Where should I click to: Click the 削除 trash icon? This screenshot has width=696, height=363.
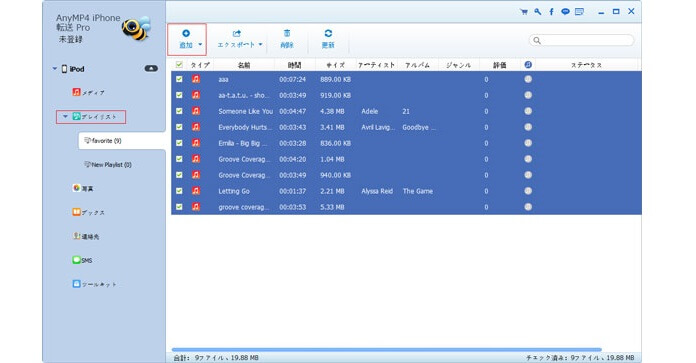tap(287, 33)
